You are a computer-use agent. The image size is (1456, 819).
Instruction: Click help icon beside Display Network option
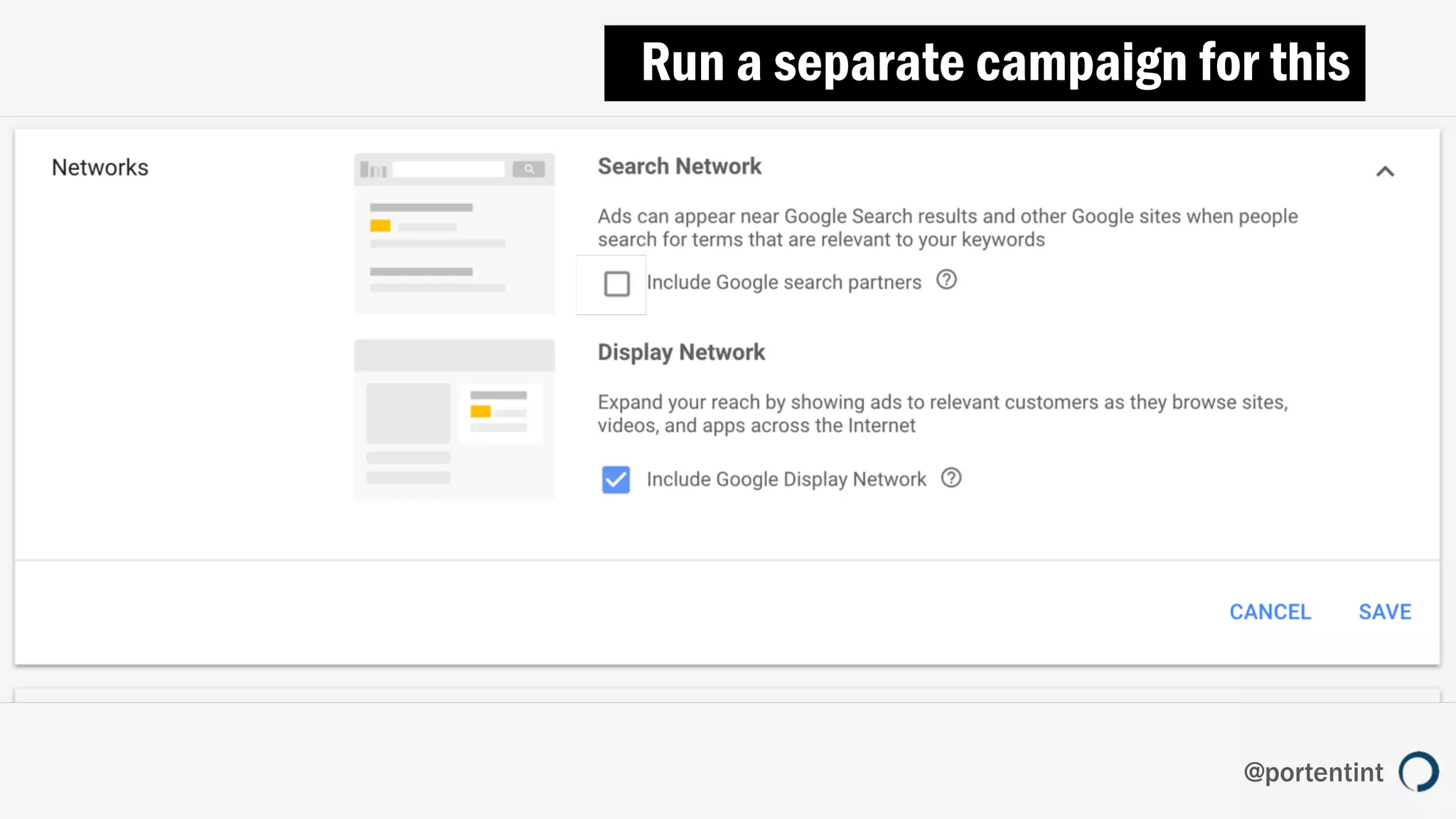click(x=951, y=478)
